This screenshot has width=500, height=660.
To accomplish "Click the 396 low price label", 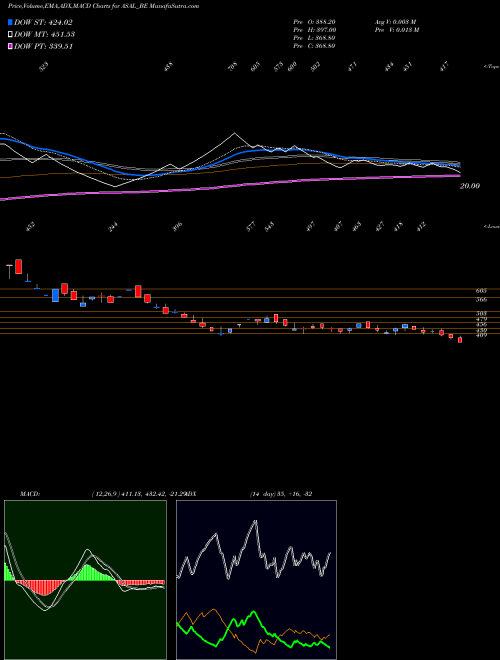I will click(x=178, y=226).
